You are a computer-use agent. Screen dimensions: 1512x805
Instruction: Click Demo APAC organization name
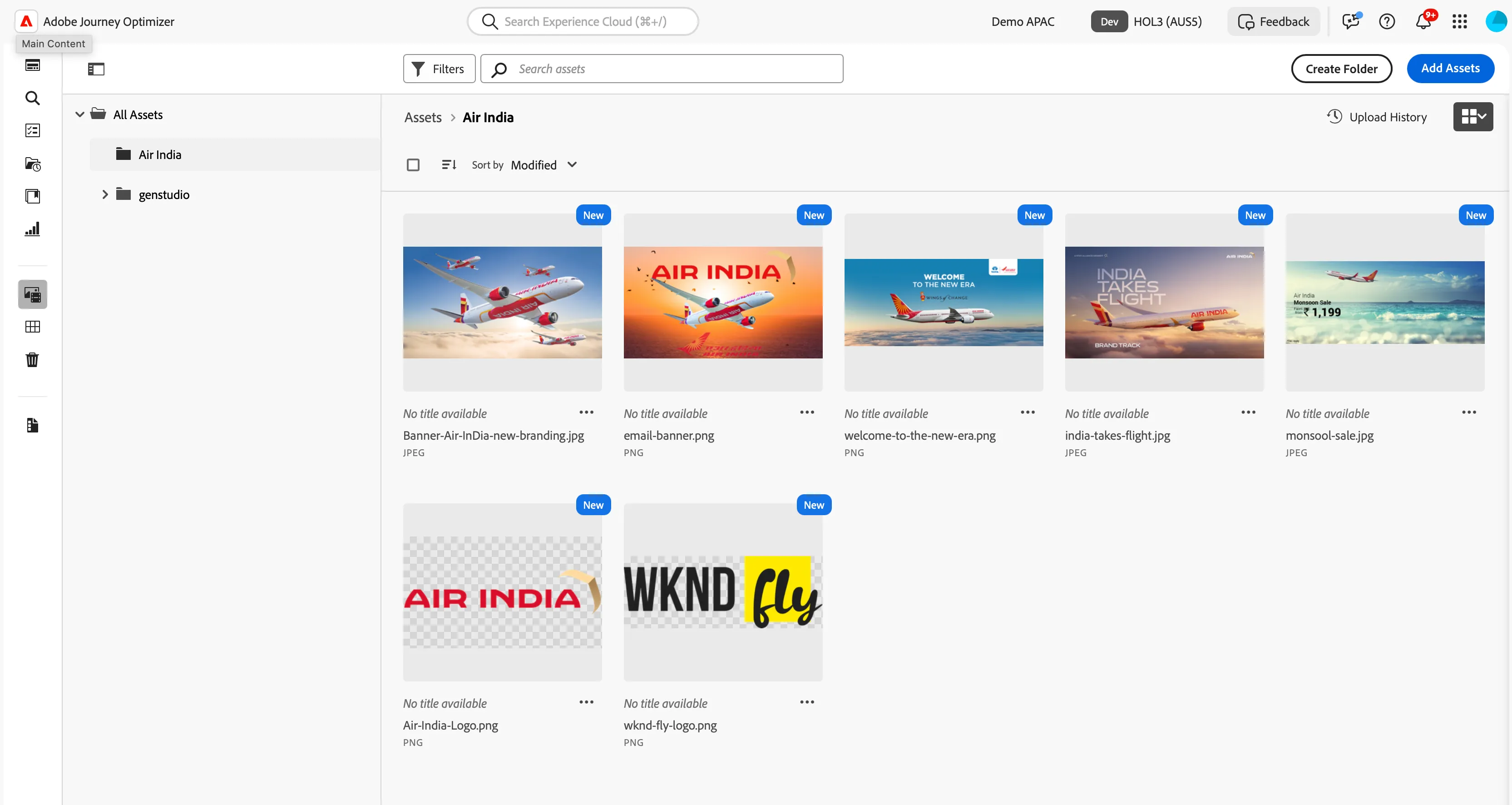[1023, 22]
